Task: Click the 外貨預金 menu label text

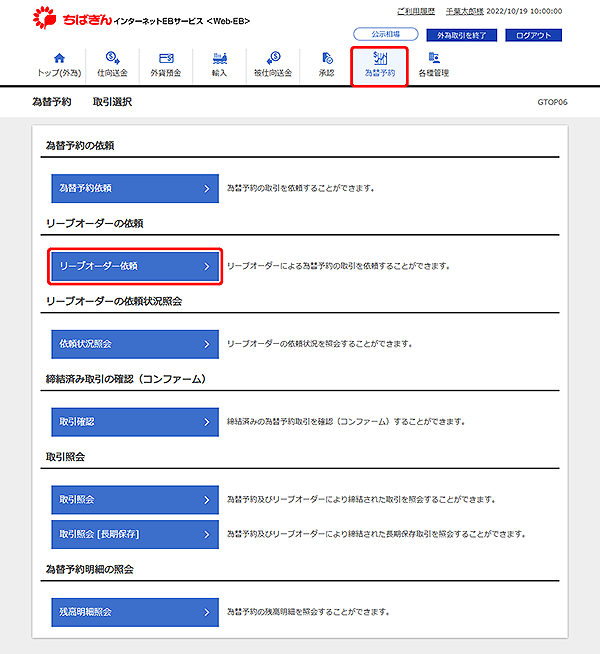Action: coord(166,73)
